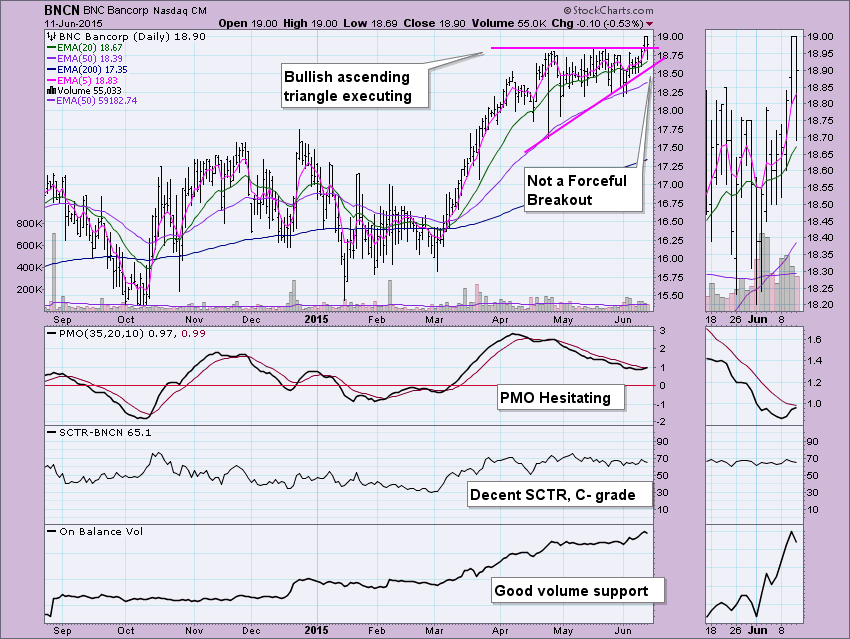Viewport: 850px width, 639px height.
Task: Click the 19.00 price label on main chart axis
Action: pyautogui.click(x=670, y=37)
